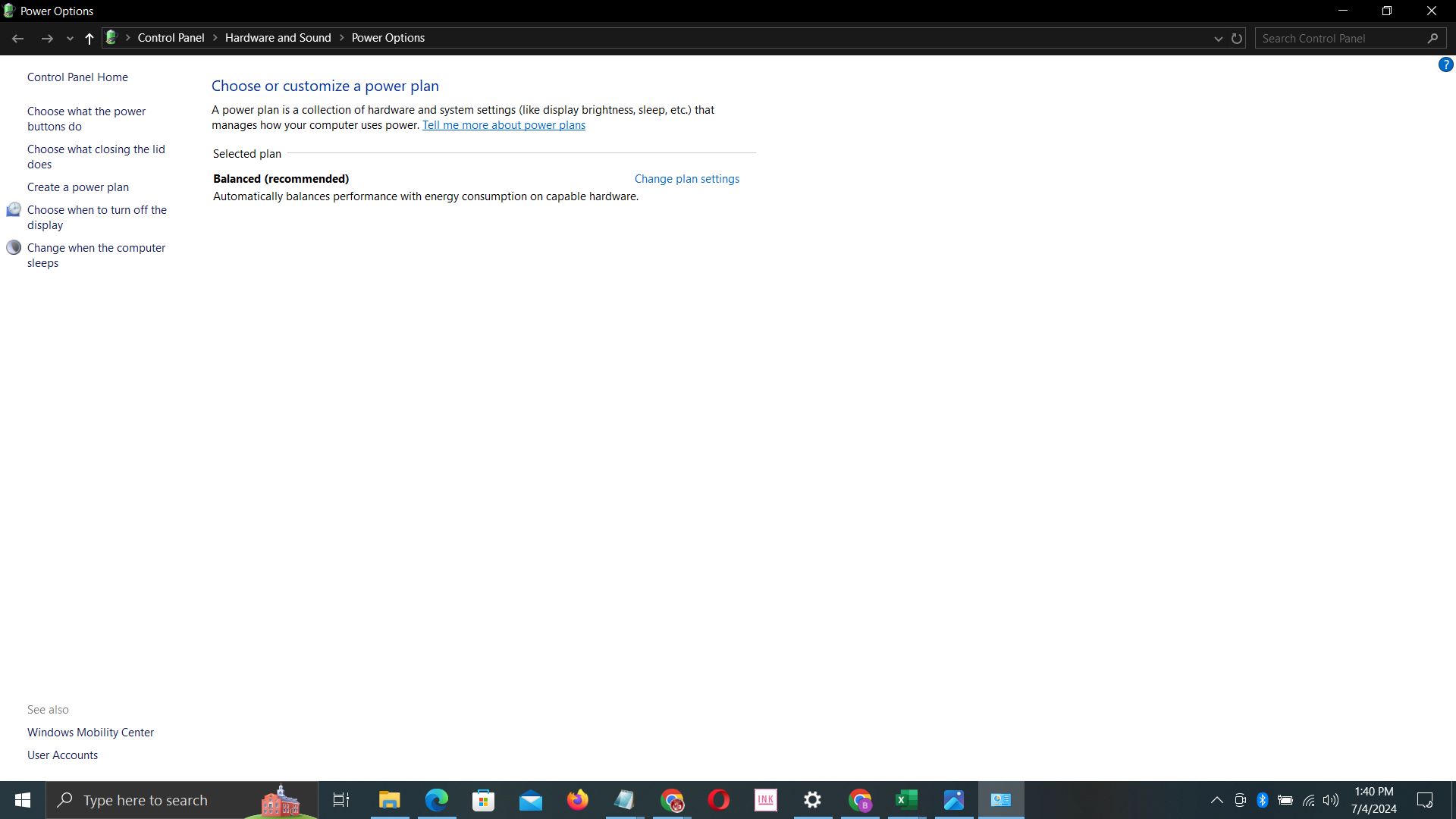
Task: Expand chevron before Control Panel breadcrumb
Action: [127, 38]
